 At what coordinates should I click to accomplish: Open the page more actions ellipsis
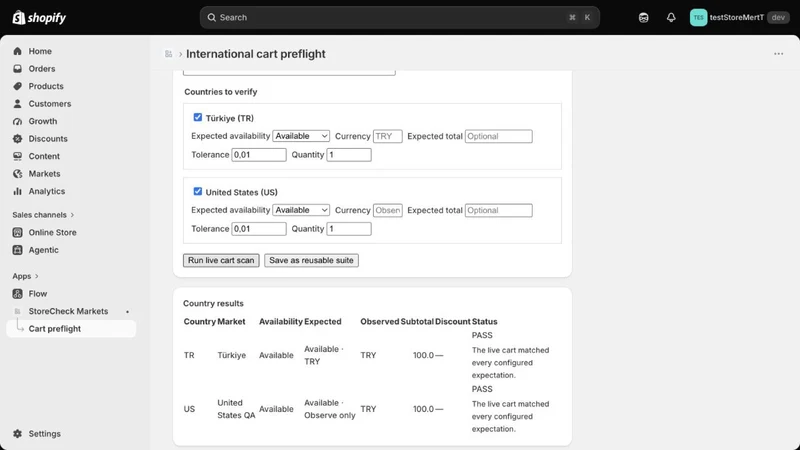(x=778, y=54)
